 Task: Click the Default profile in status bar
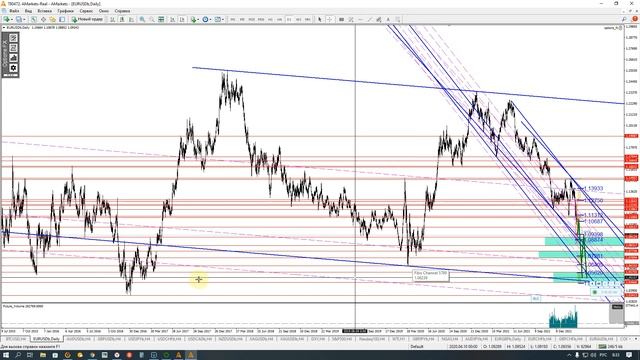point(417,347)
